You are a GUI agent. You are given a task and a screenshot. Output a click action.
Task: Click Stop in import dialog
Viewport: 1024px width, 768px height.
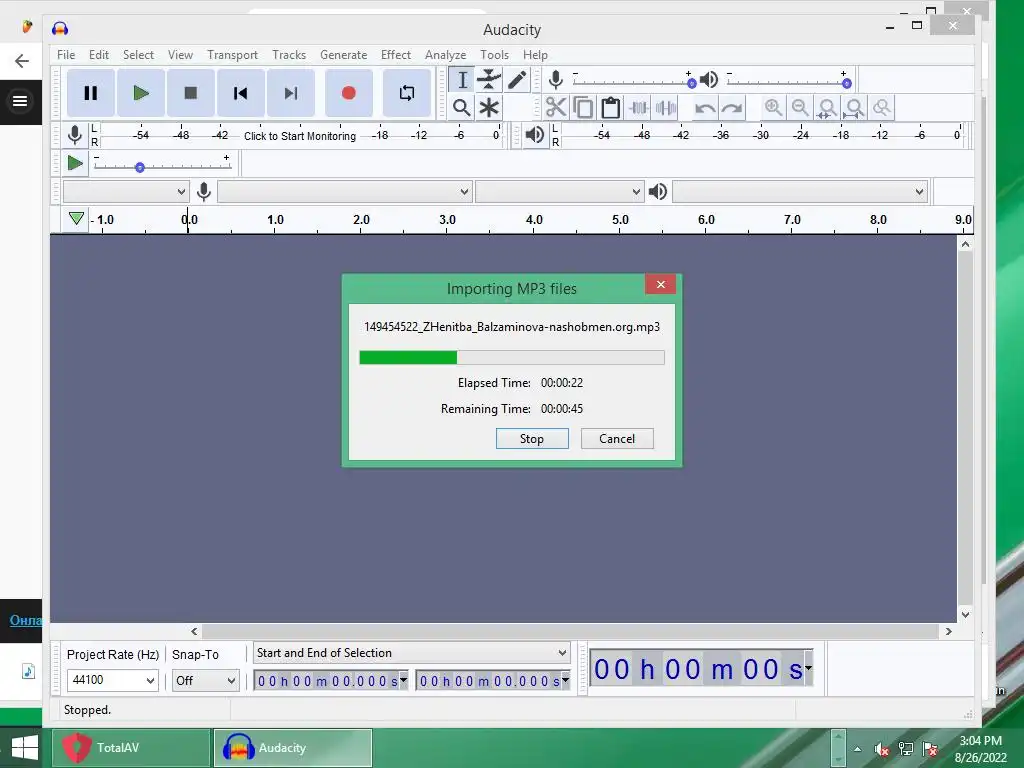532,439
